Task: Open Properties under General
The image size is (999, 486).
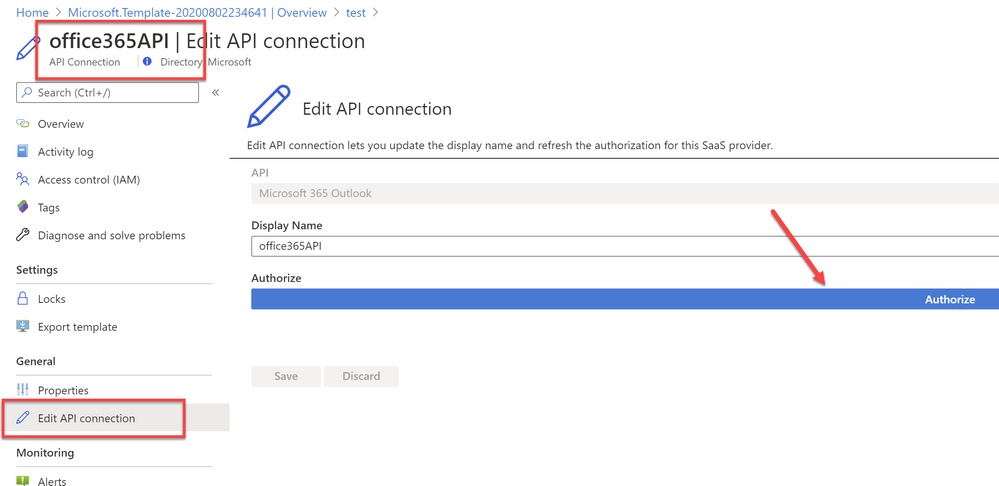Action: click(63, 390)
